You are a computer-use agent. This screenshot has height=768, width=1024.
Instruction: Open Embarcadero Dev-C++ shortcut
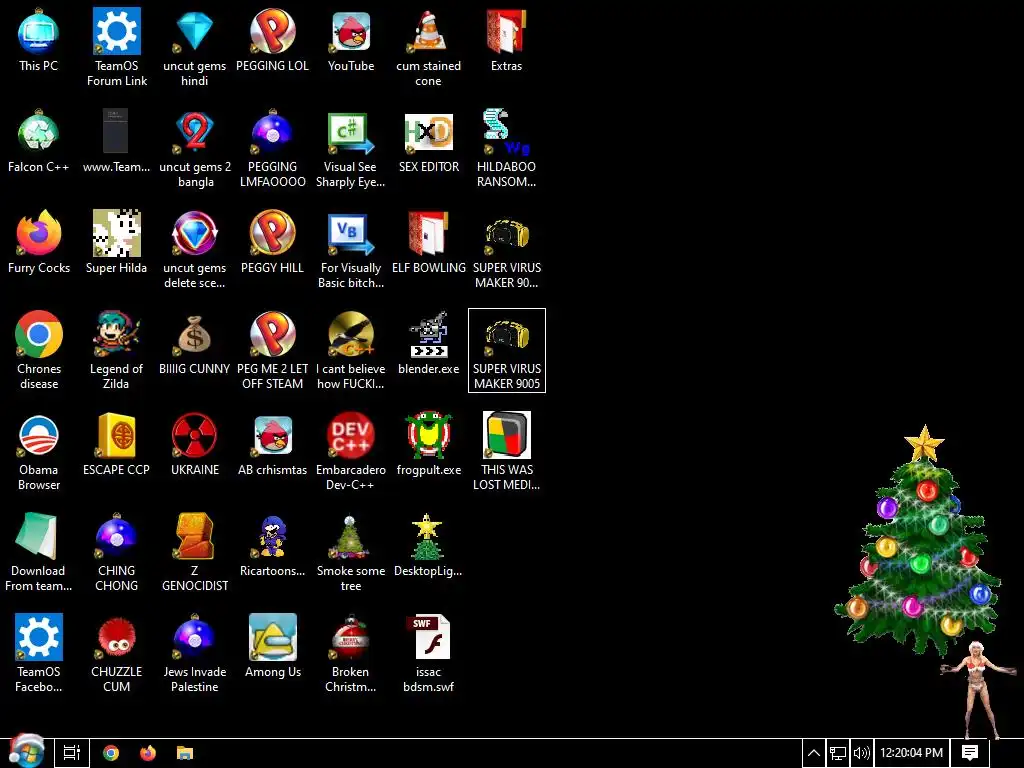351,451
